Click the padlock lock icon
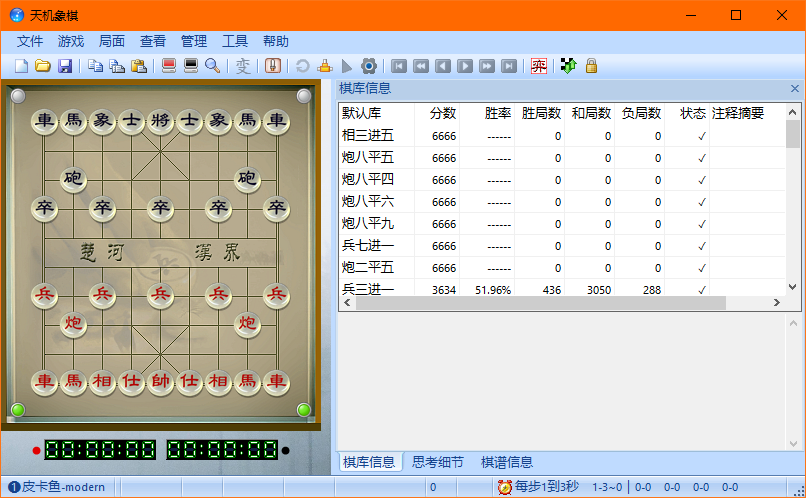The width and height of the screenshot is (806, 498). [591, 66]
